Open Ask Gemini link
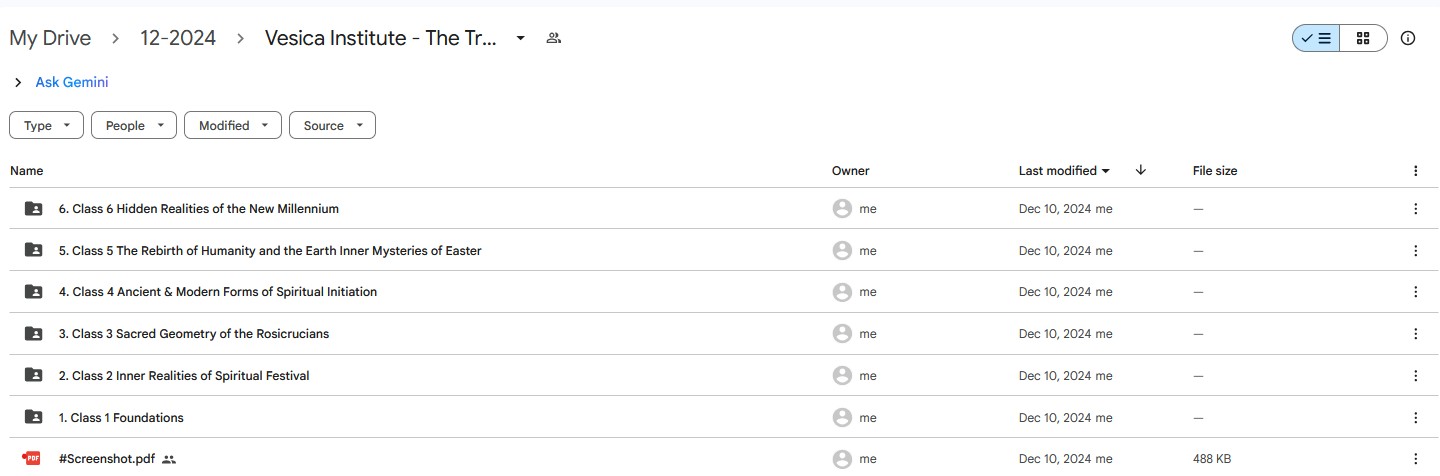1440x476 pixels. point(72,82)
